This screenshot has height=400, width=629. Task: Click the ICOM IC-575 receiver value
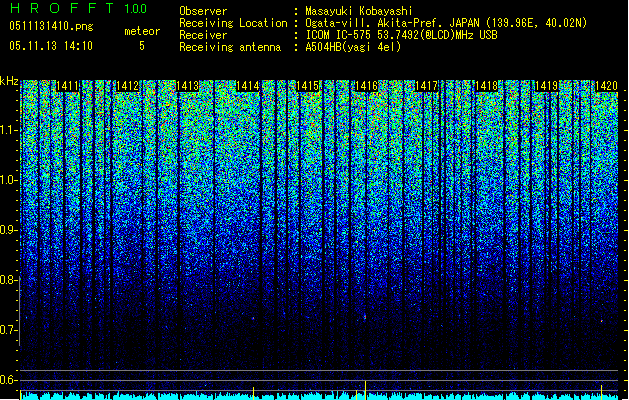pos(401,35)
